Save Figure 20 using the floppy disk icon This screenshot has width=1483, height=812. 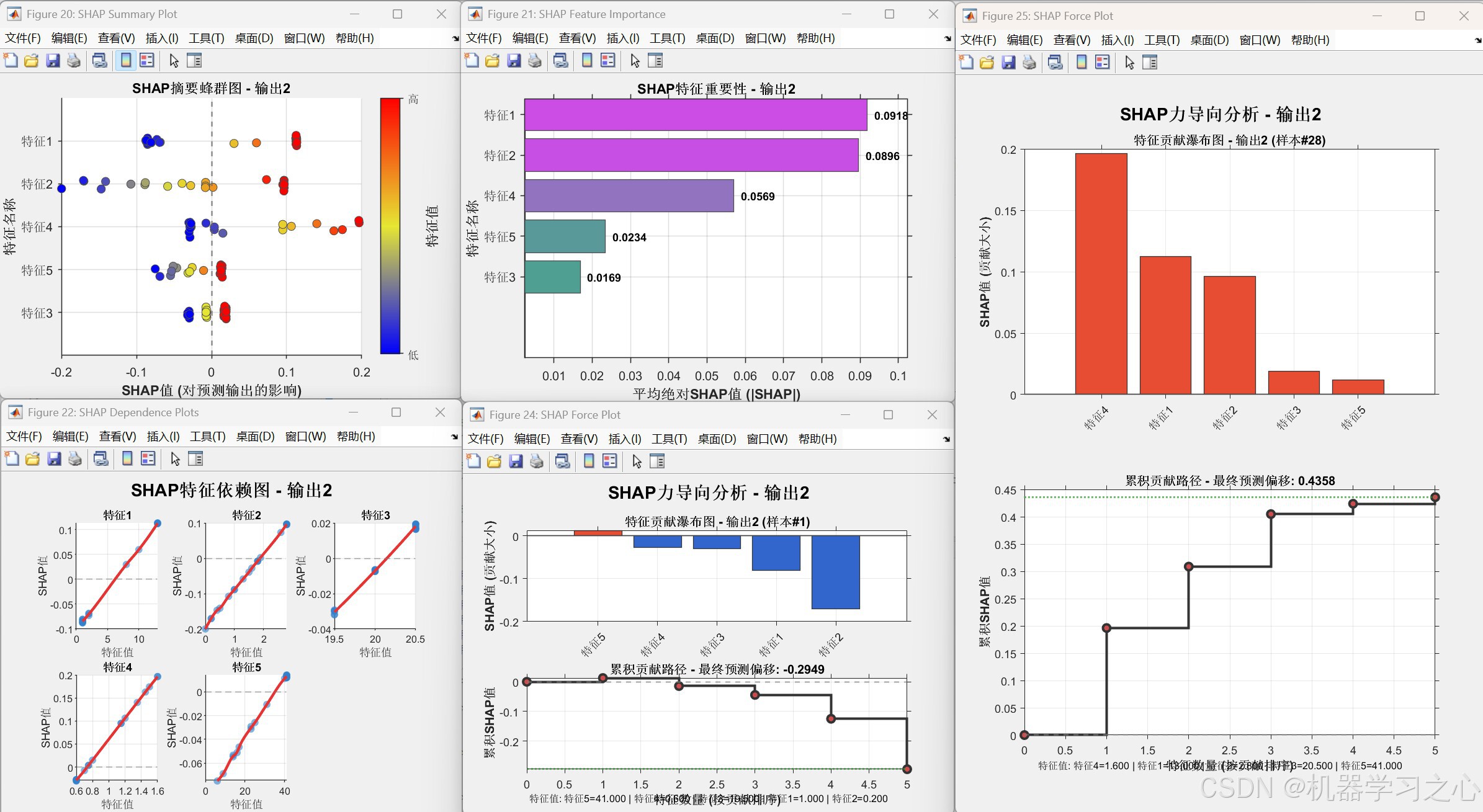(53, 60)
